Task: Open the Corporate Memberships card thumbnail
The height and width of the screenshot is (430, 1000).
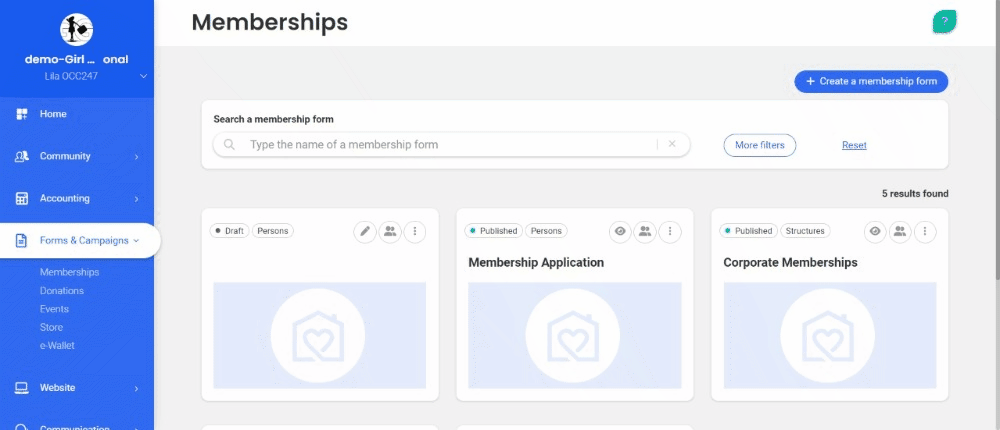Action: pos(829,335)
